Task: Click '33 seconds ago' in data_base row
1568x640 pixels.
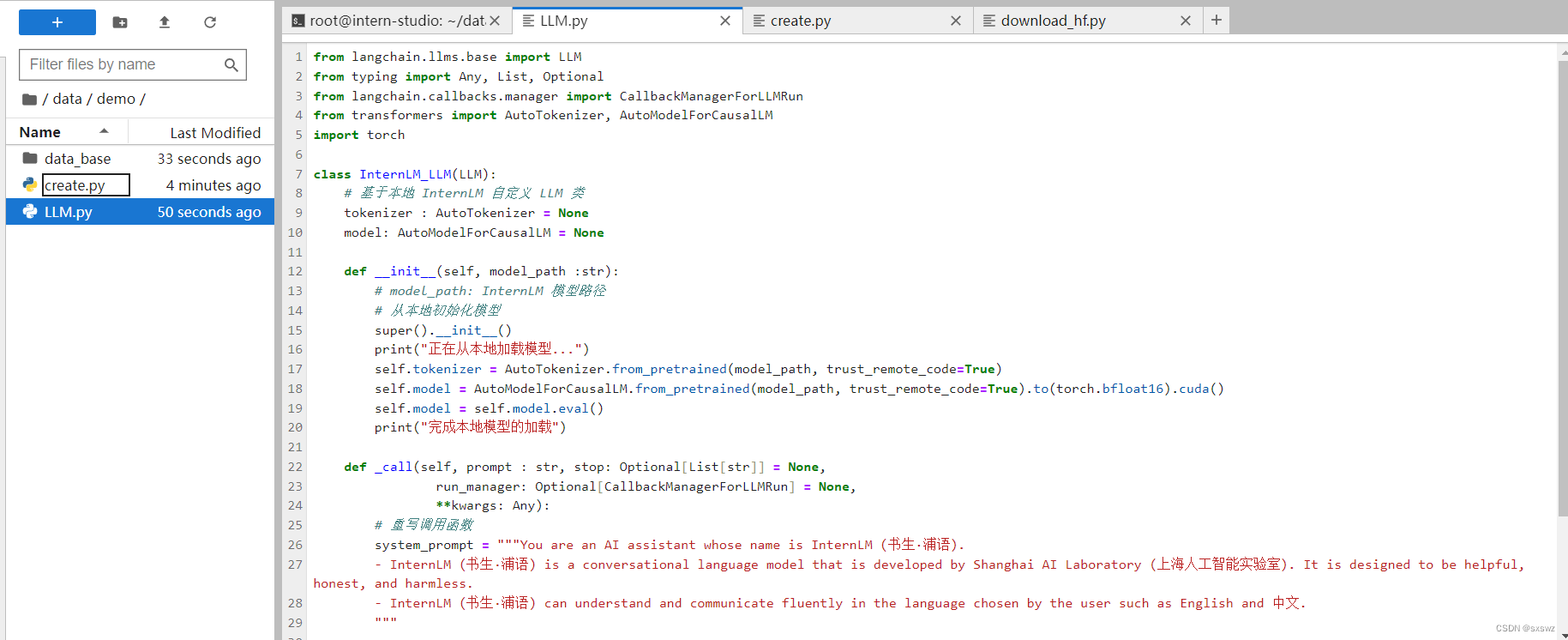Action: (209, 159)
